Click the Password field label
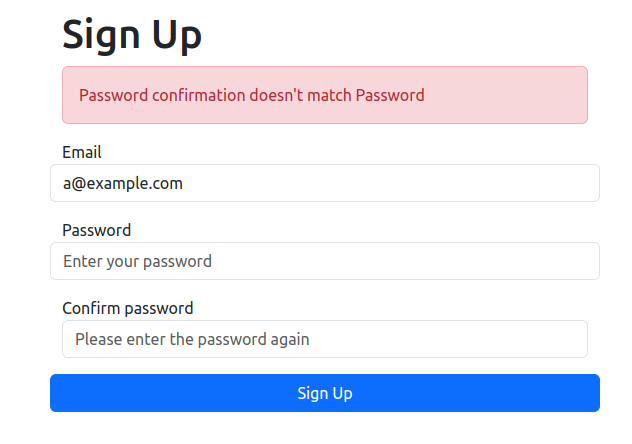The image size is (632, 444). point(96,230)
